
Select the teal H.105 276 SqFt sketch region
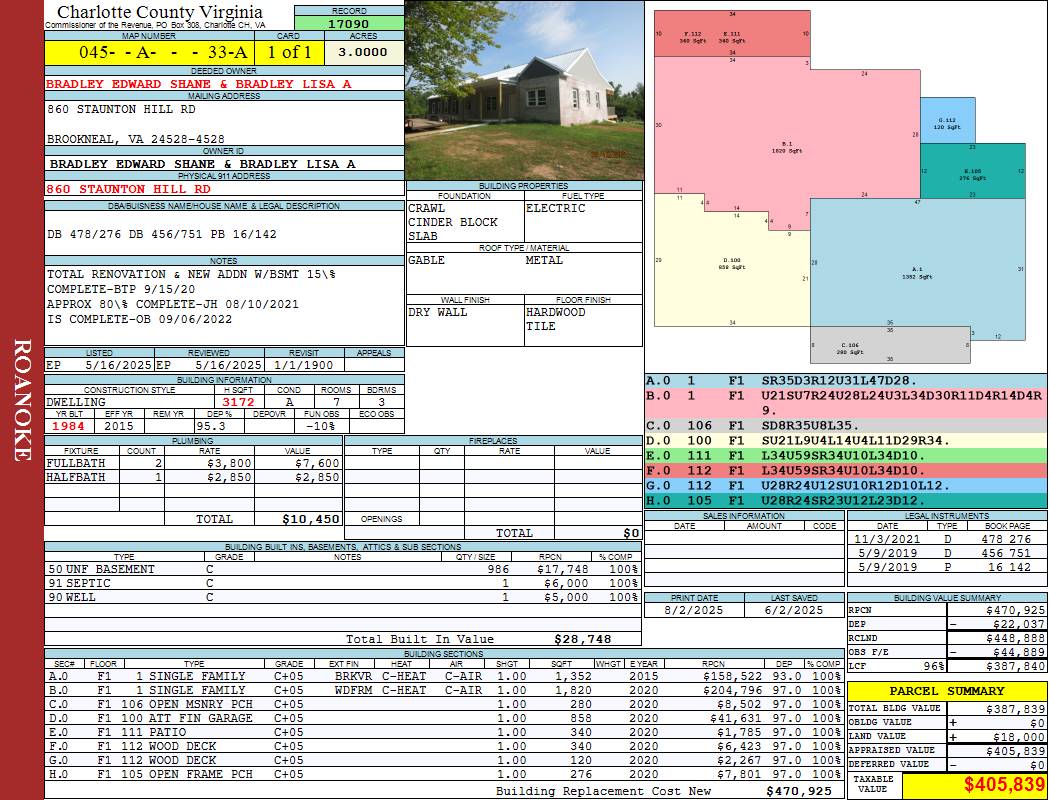pos(971,172)
